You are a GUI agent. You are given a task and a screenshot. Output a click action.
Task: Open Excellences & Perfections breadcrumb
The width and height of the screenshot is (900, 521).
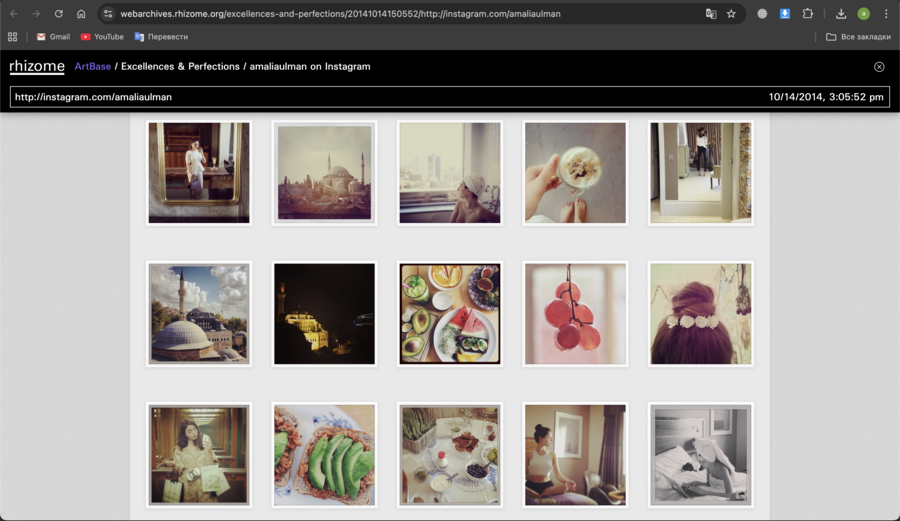click(x=180, y=67)
